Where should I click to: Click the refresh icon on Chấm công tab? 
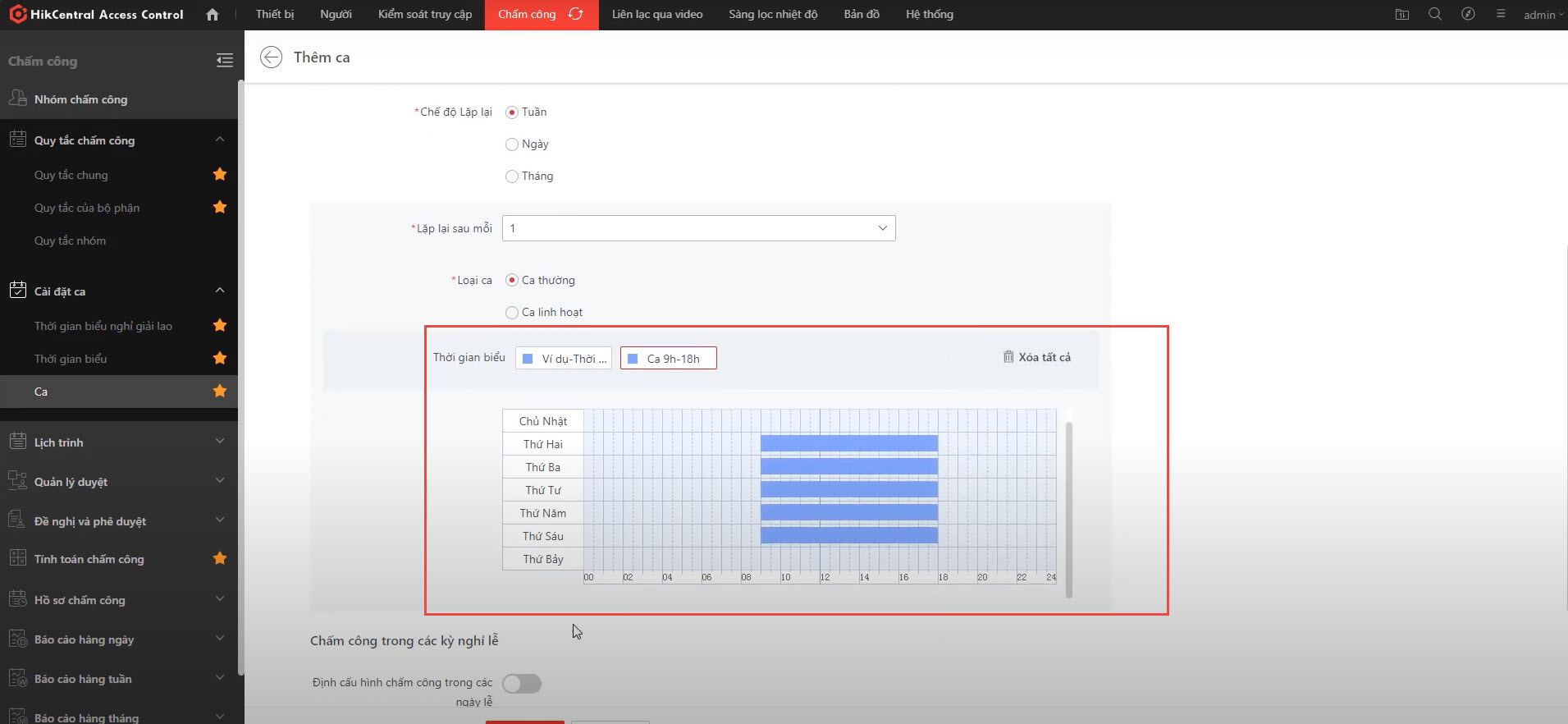pos(576,15)
